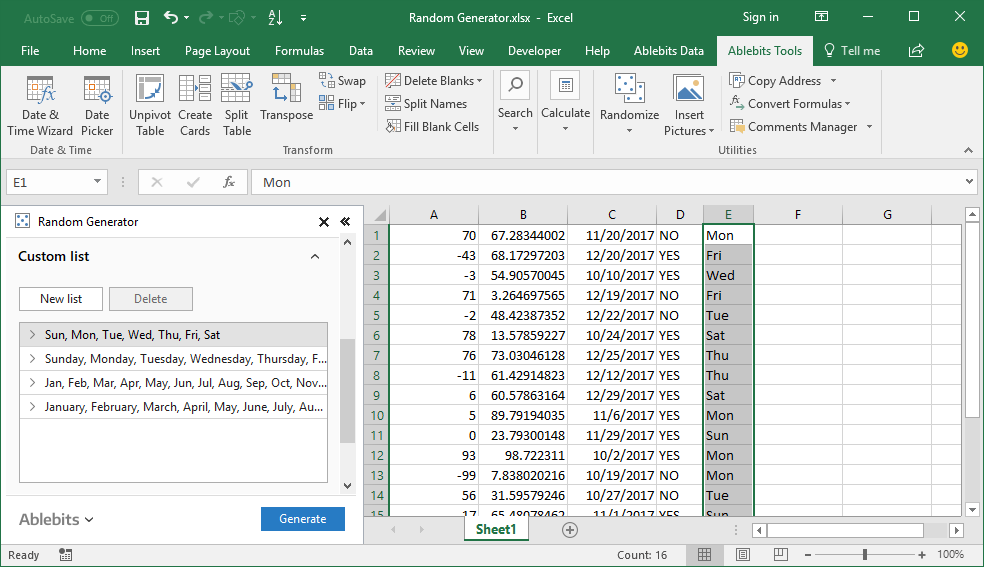Click the macro recording status icon
984x567 pixels.
tap(65, 554)
